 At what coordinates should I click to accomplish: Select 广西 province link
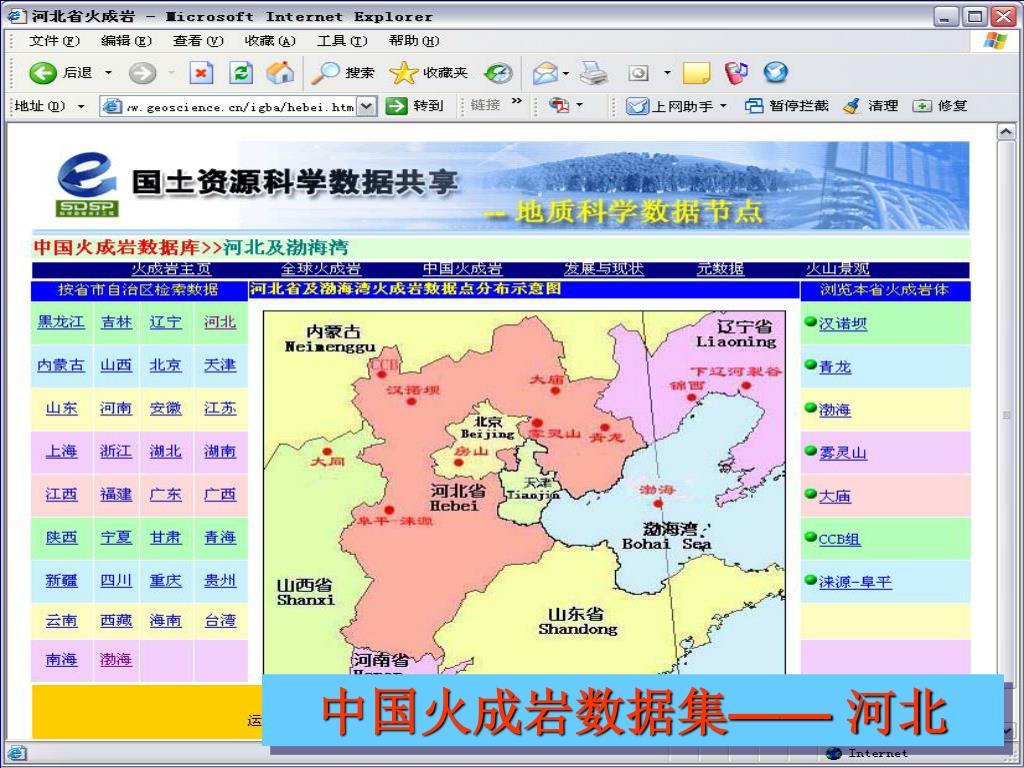tap(220, 494)
